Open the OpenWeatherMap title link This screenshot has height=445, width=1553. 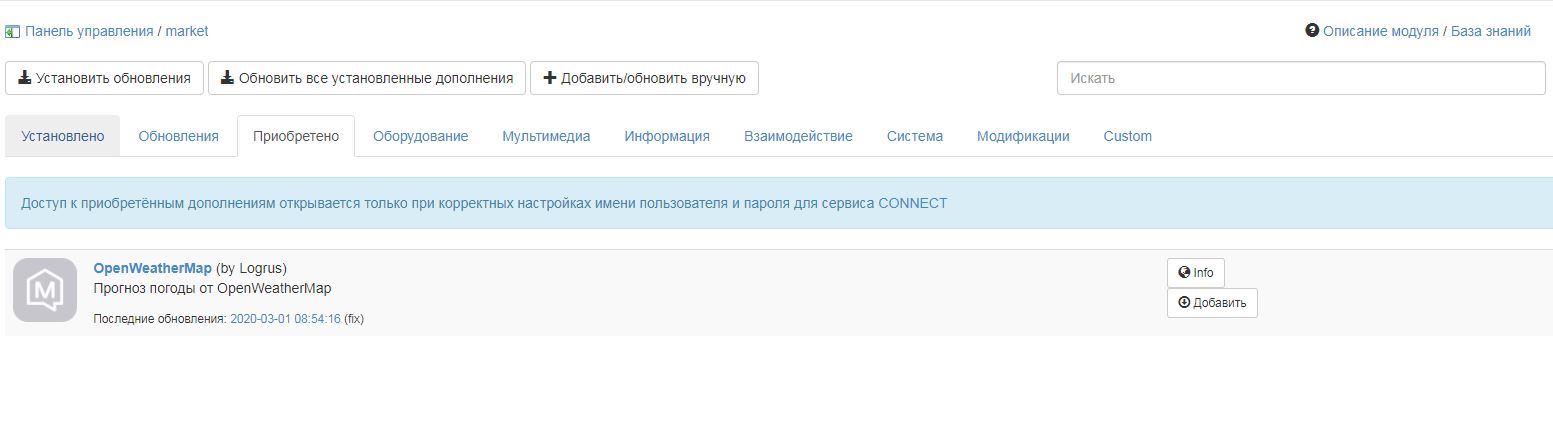point(152,268)
